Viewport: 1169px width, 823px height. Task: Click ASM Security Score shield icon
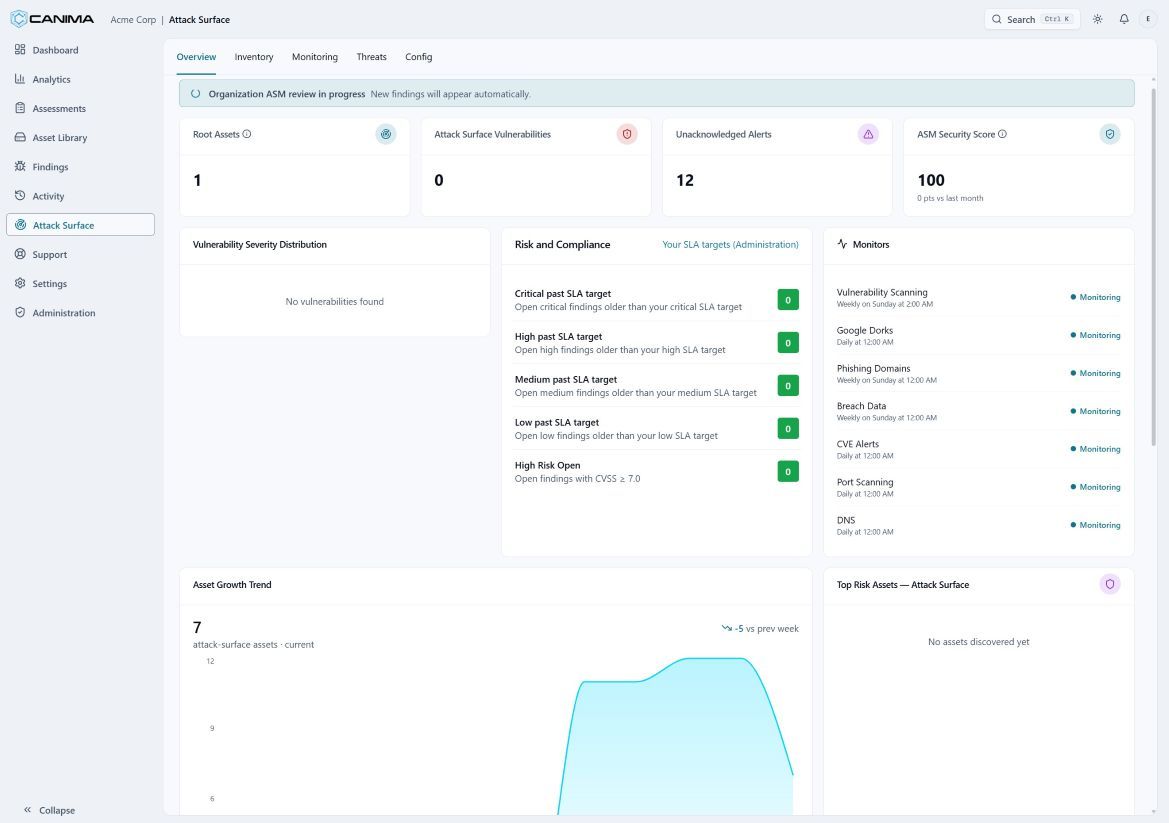tap(1110, 134)
